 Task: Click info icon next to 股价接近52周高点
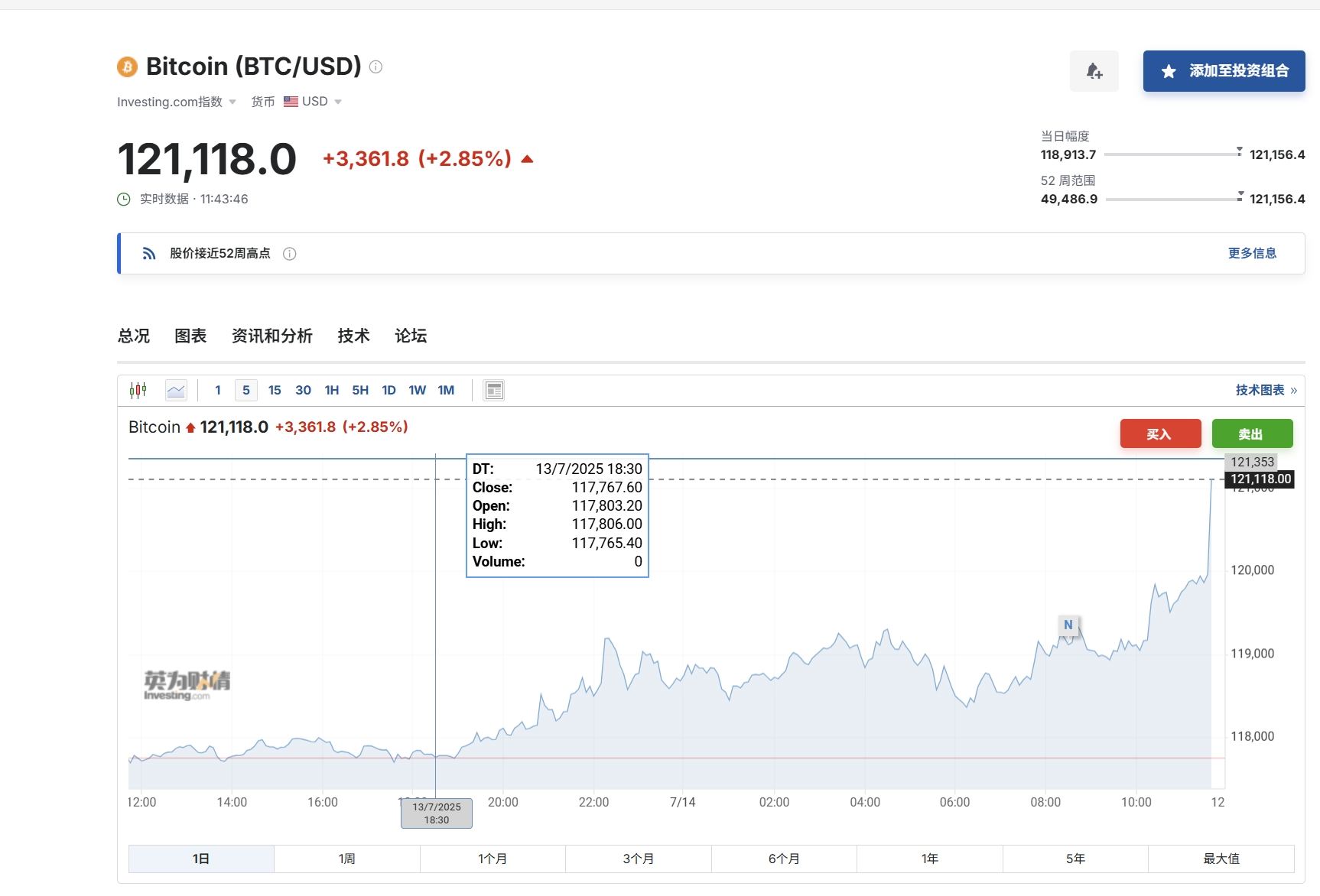(x=290, y=254)
